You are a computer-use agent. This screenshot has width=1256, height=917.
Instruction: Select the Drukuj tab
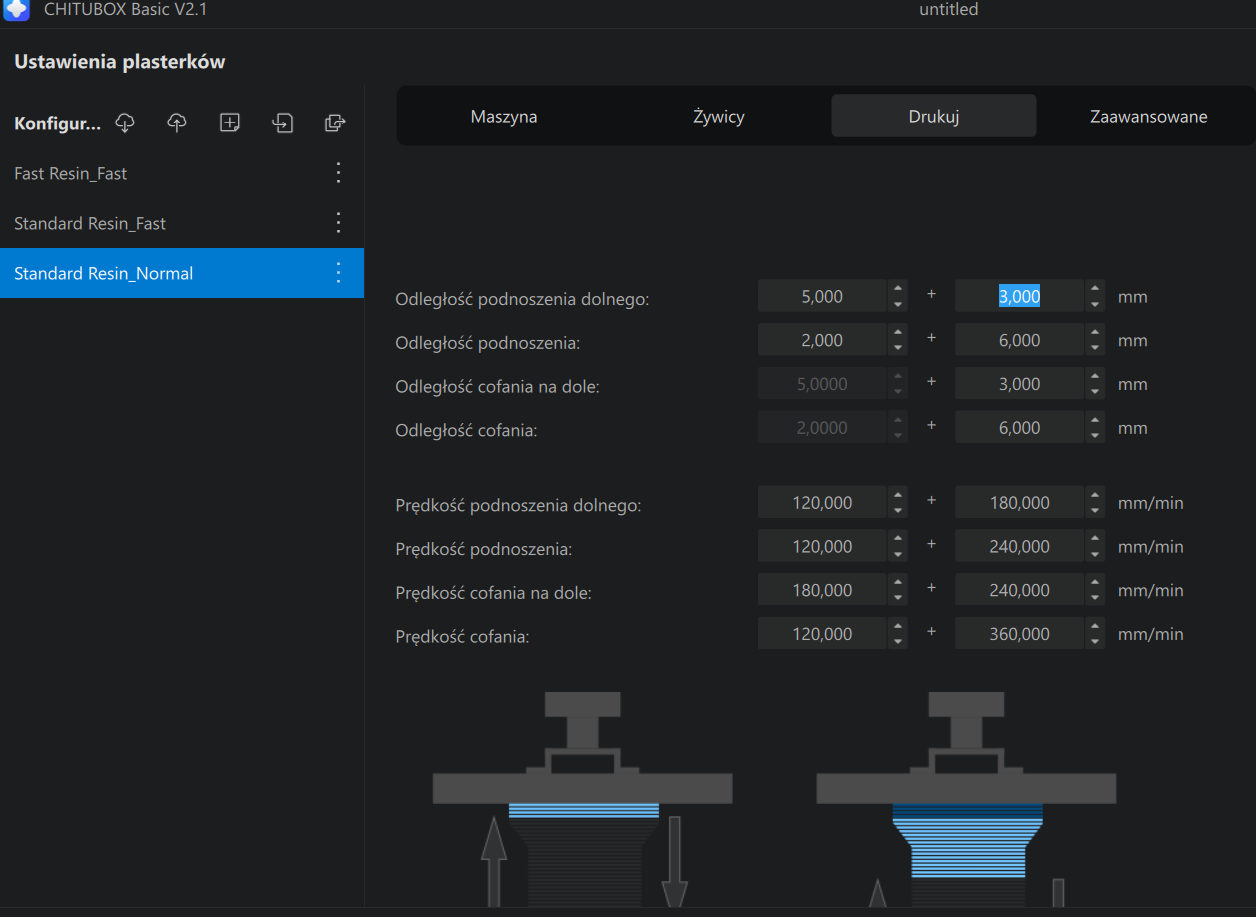pyautogui.click(x=934, y=116)
